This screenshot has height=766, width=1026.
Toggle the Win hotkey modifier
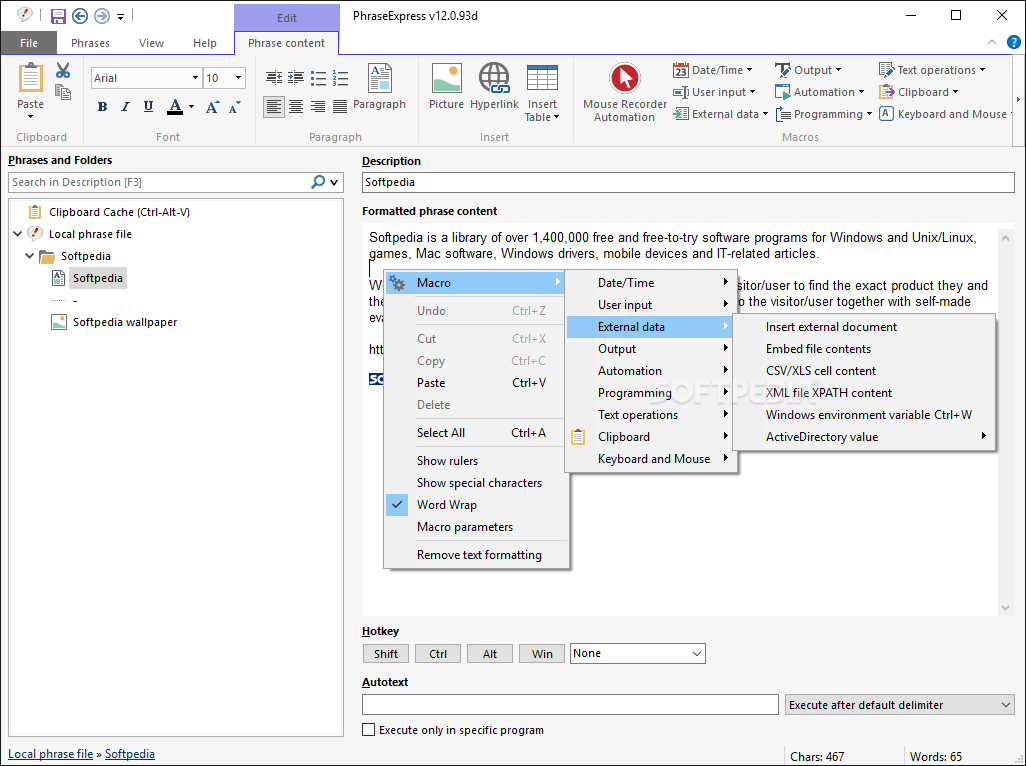542,653
